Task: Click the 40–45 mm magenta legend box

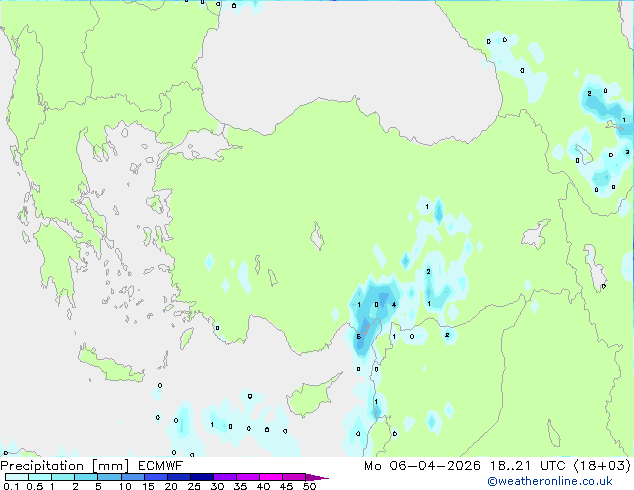Action: [271, 477]
